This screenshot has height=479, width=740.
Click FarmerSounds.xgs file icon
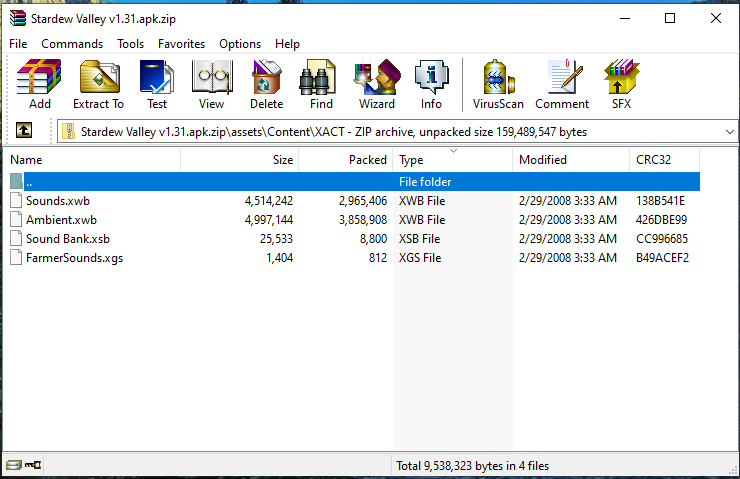pos(16,258)
